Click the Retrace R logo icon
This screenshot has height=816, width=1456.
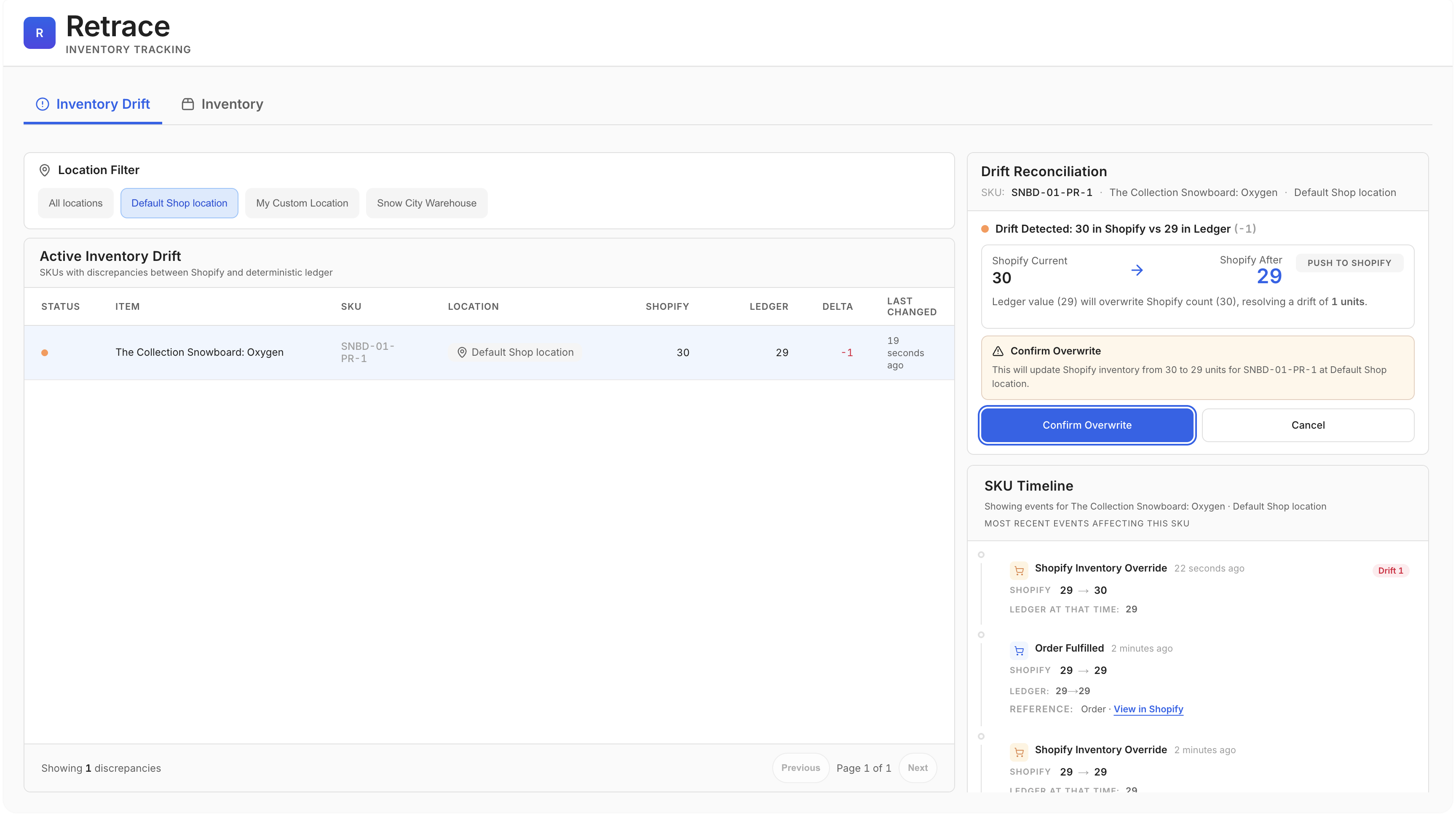click(39, 33)
